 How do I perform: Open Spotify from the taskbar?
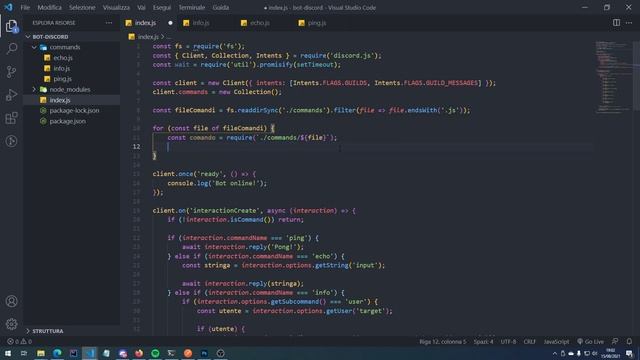click(155, 353)
